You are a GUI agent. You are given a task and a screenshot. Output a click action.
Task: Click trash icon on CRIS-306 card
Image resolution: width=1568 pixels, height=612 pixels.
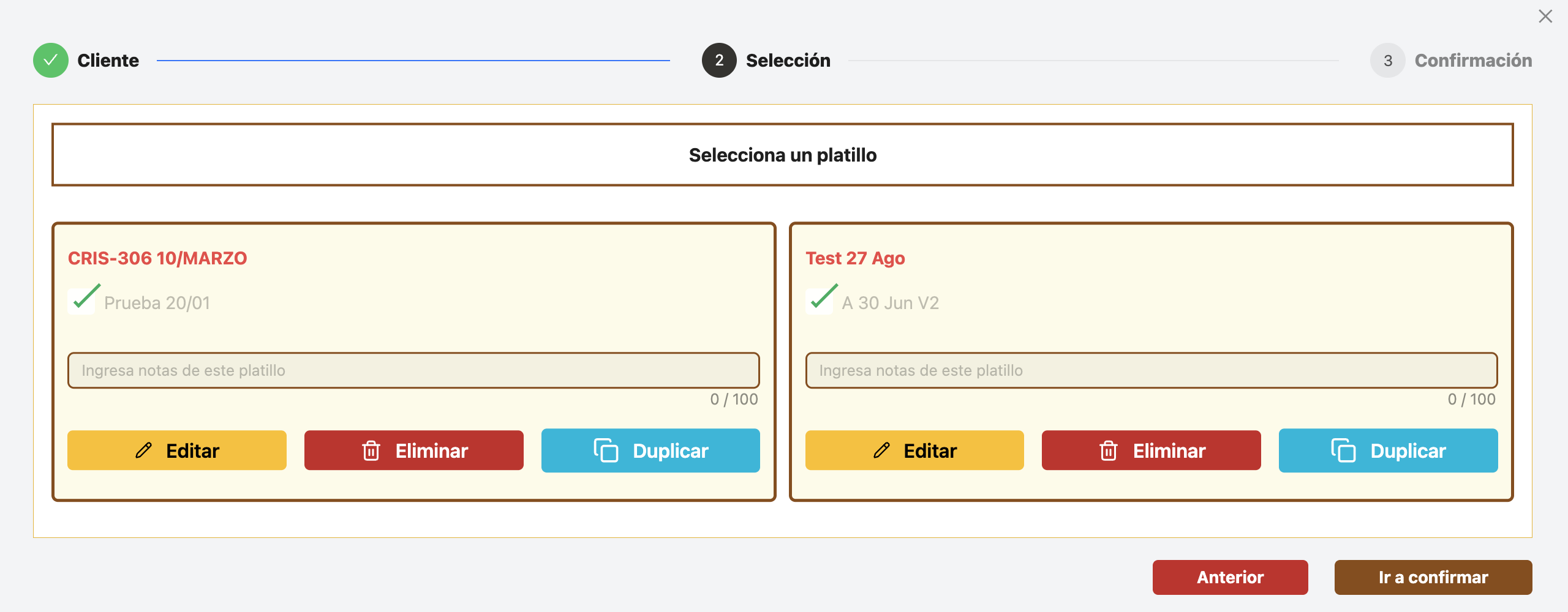pyautogui.click(x=371, y=450)
